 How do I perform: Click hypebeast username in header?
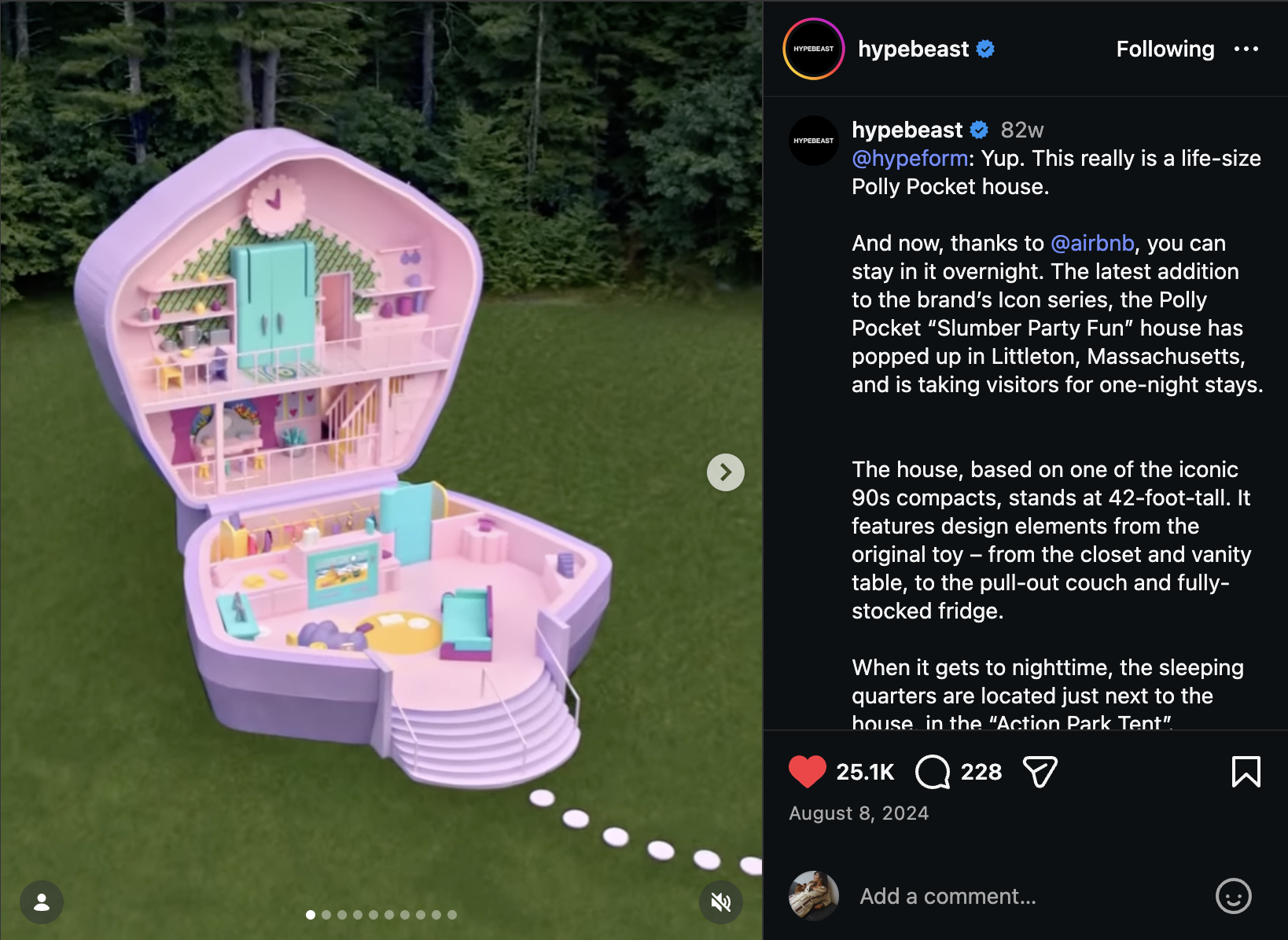click(913, 49)
